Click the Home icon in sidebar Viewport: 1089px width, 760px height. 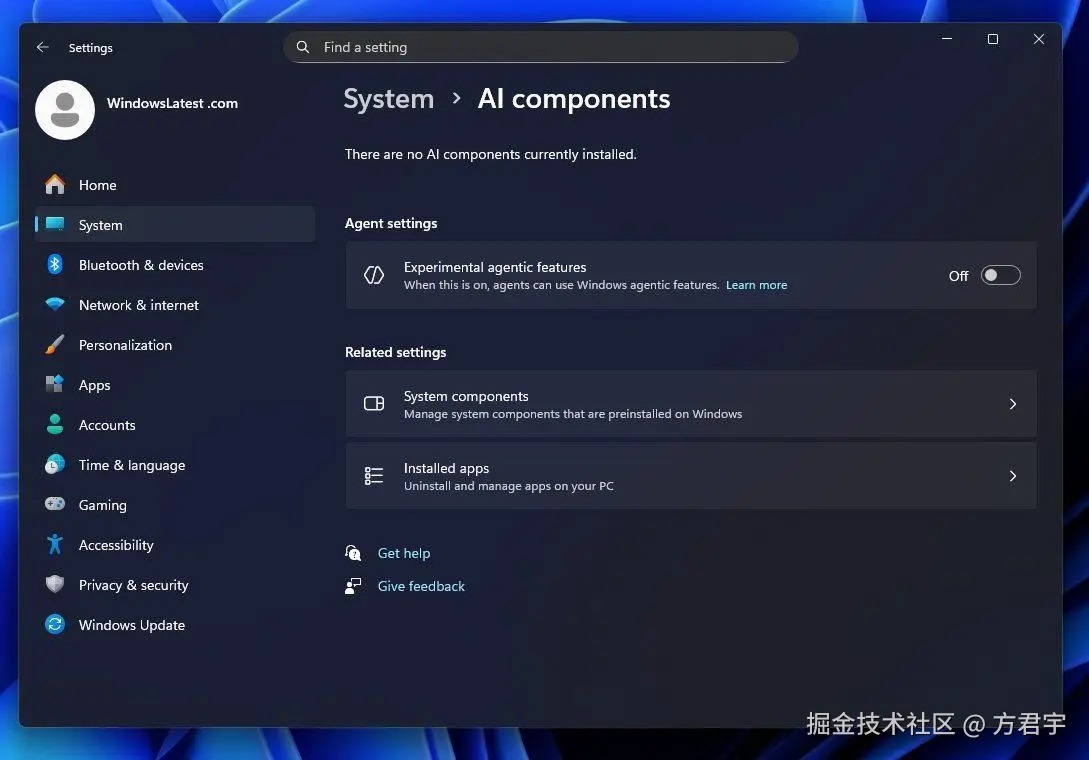(x=55, y=185)
